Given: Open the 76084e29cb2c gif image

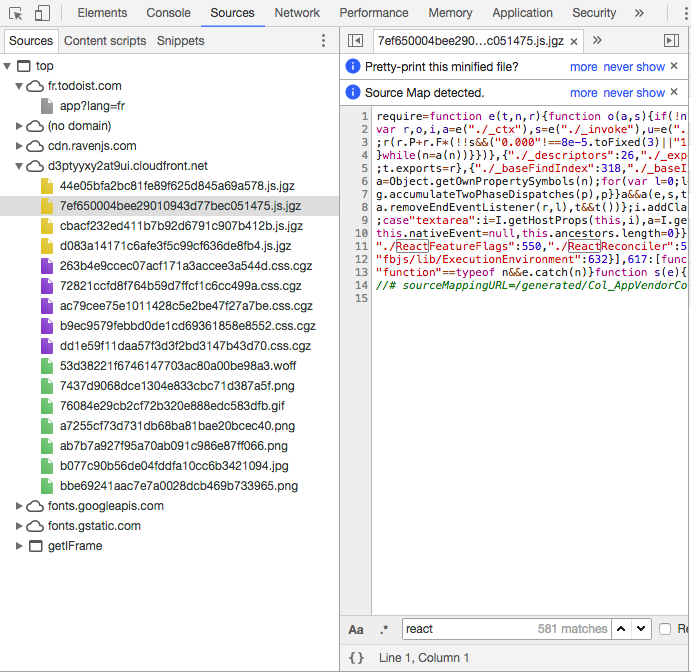Looking at the screenshot, I should pos(172,406).
